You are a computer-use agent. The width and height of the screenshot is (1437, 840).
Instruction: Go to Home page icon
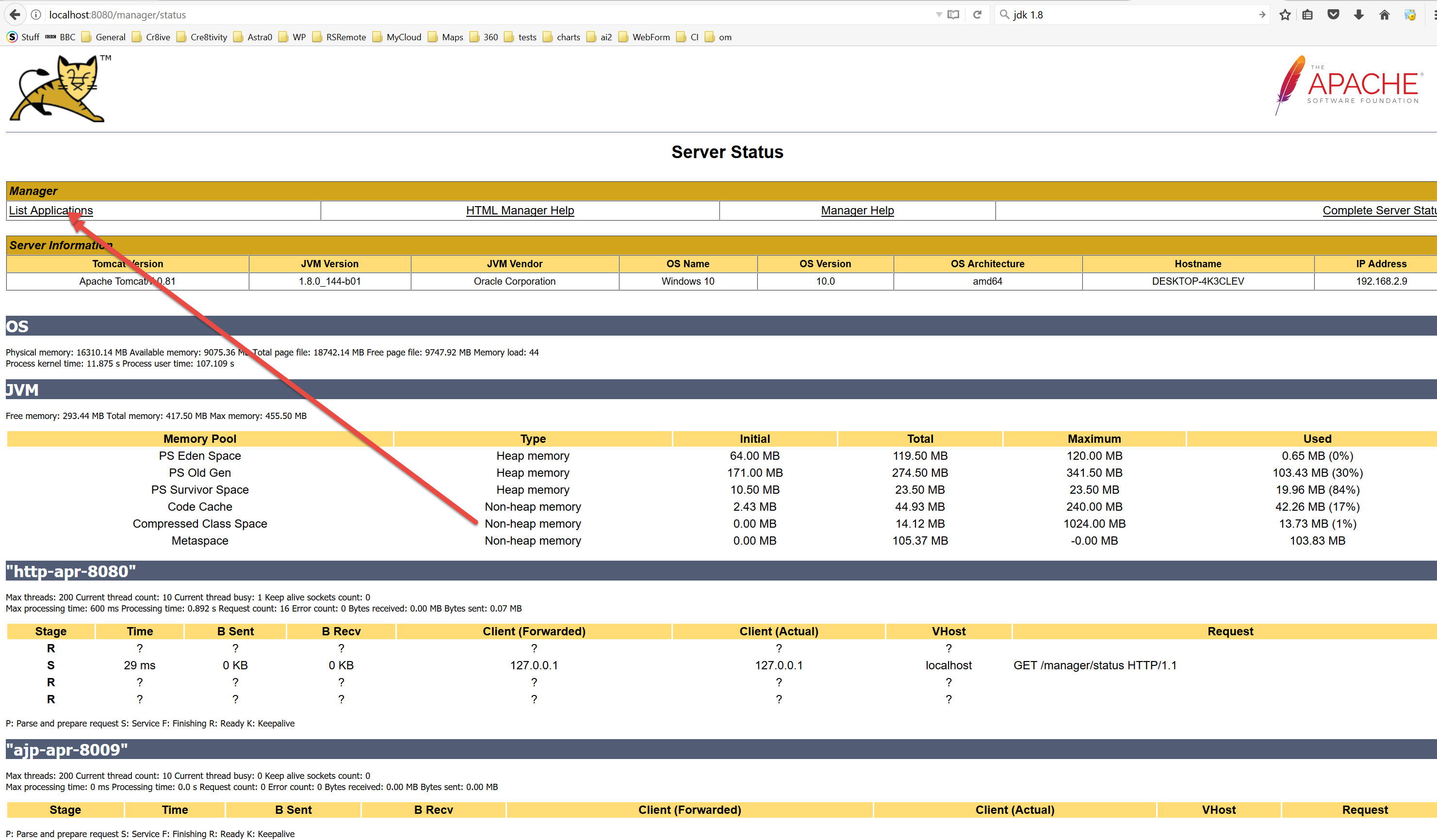1385,15
